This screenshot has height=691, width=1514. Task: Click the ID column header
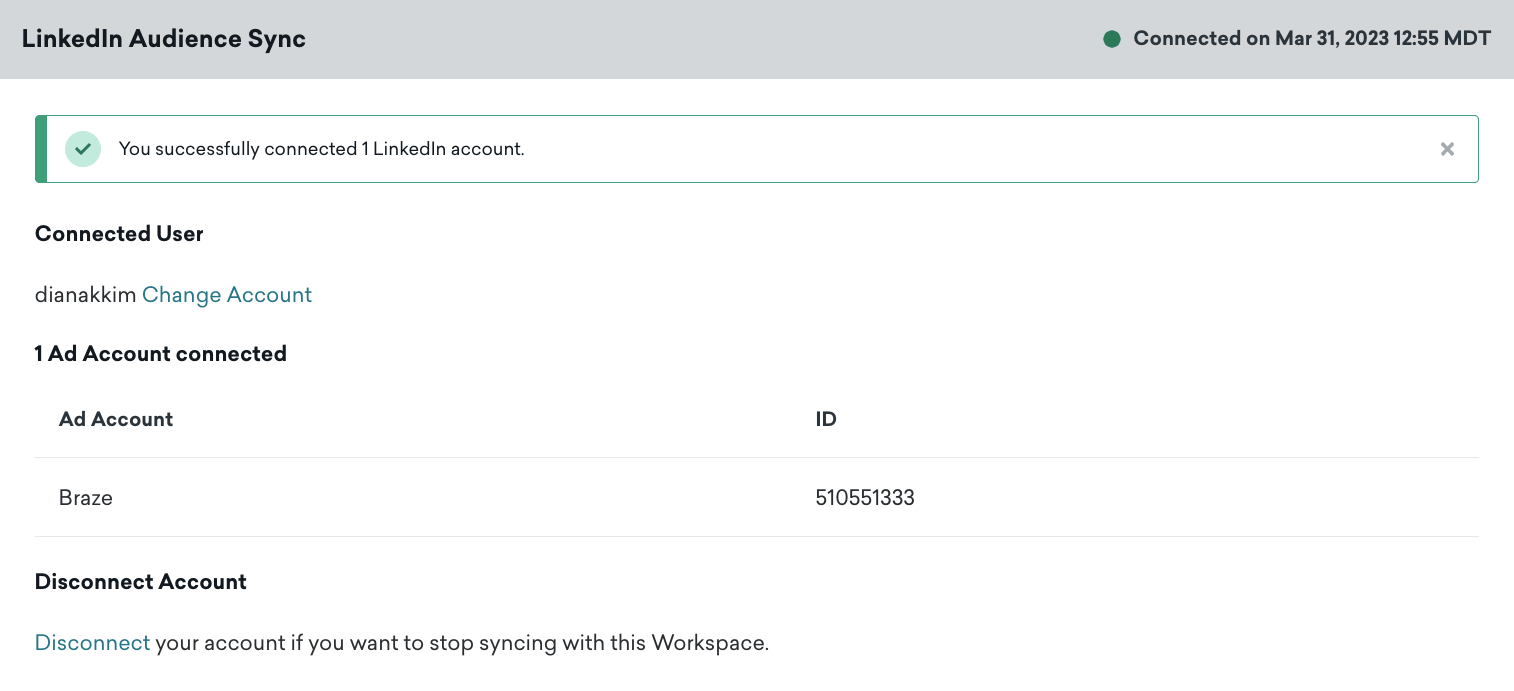tap(826, 419)
